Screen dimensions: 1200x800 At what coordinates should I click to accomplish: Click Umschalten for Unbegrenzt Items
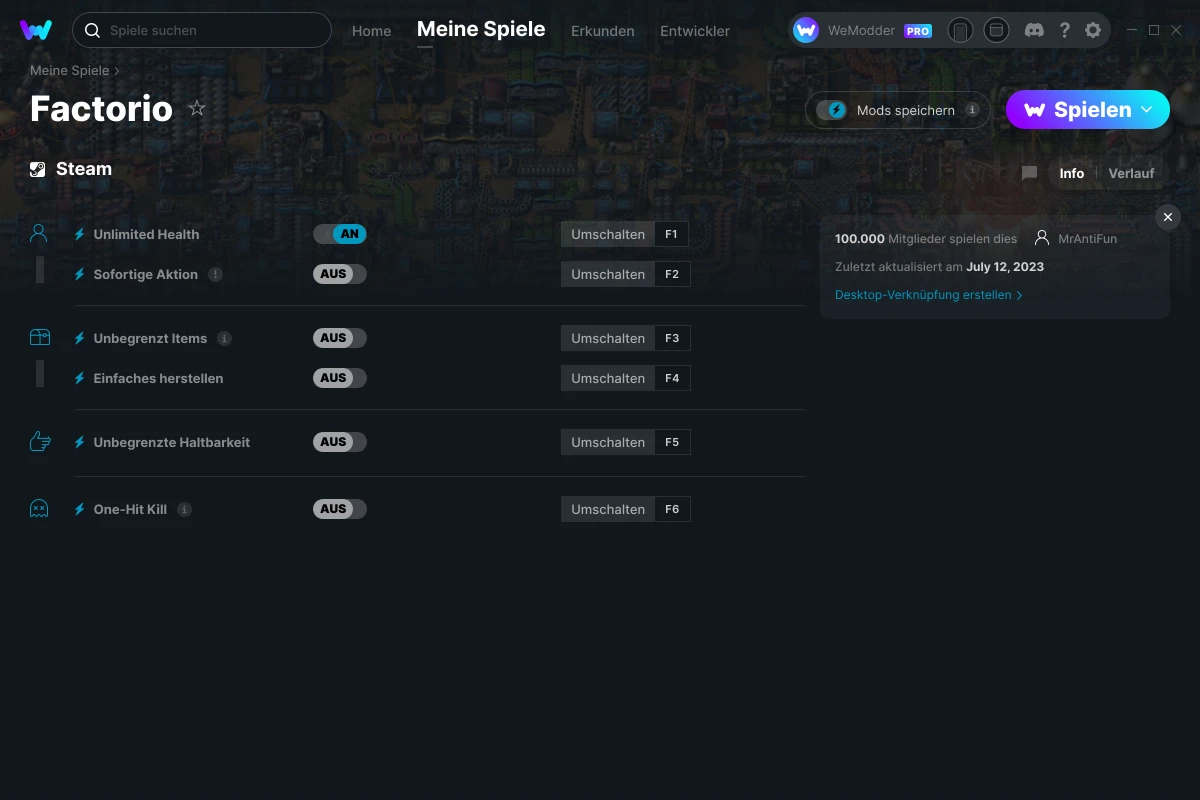(x=608, y=338)
